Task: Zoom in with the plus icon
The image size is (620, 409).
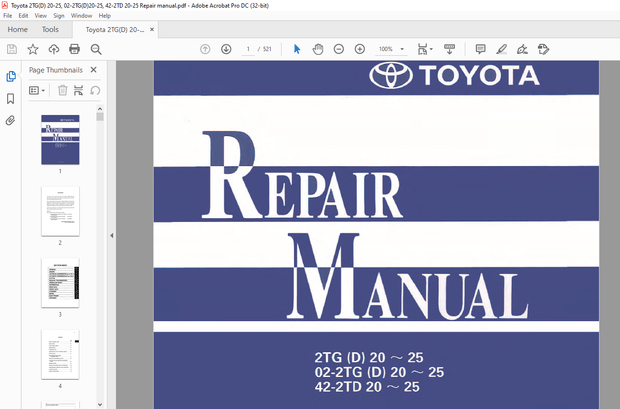Action: point(360,49)
